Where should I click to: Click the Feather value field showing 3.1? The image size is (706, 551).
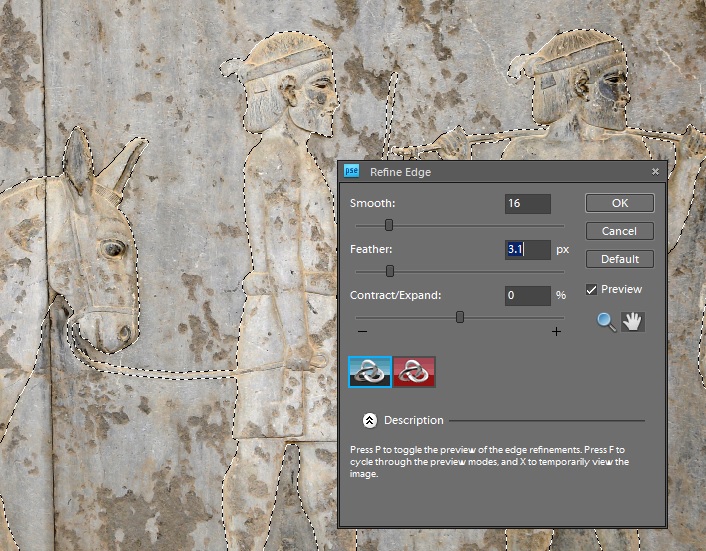pos(528,249)
